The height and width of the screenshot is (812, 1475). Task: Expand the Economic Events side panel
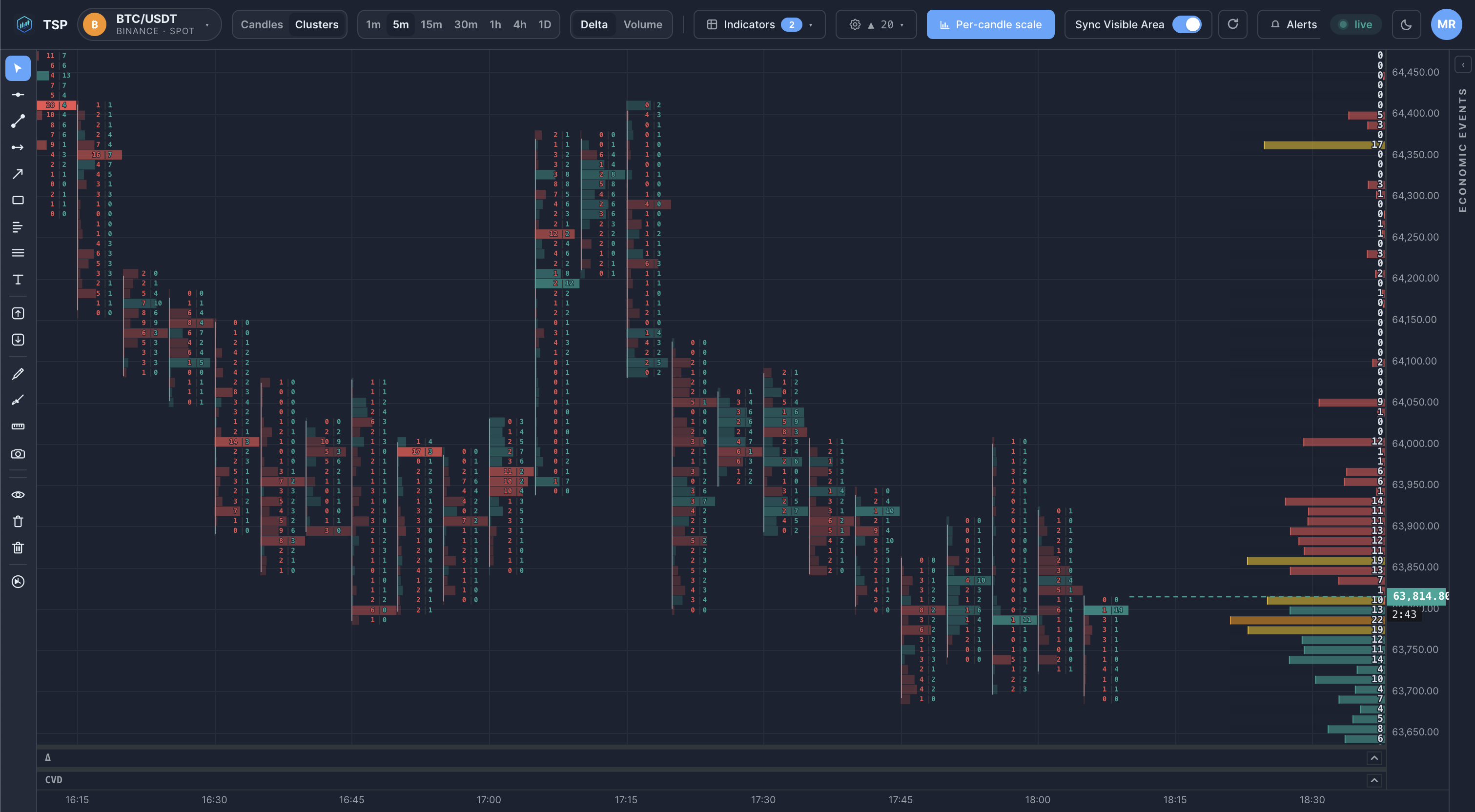[1462, 65]
